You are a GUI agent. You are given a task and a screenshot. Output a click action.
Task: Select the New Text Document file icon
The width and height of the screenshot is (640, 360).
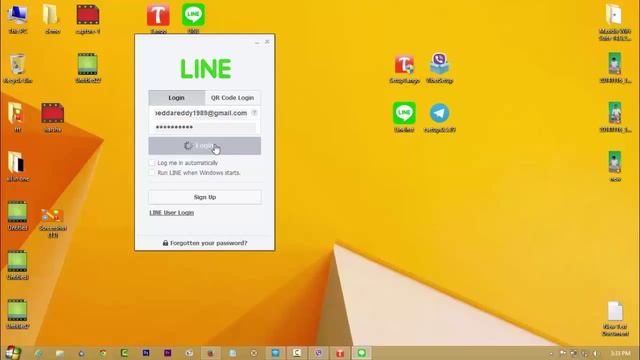click(x=615, y=318)
